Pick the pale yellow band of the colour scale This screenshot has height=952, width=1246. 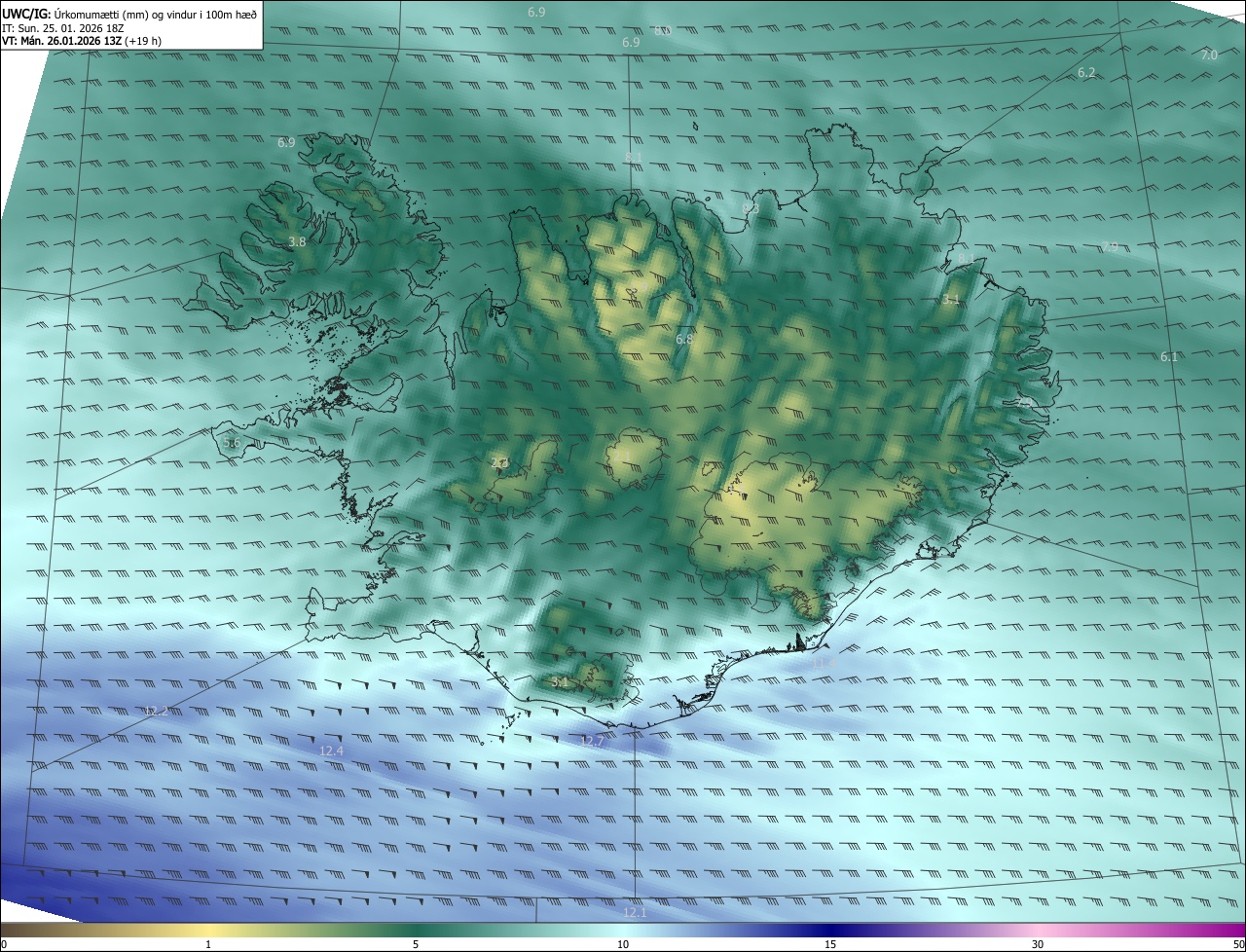(209, 931)
